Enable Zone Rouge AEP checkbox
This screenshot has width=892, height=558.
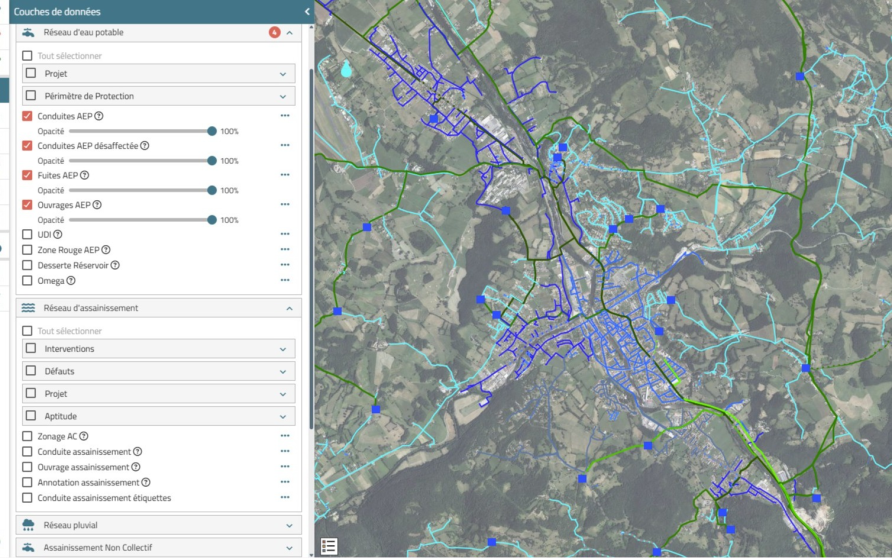click(27, 250)
